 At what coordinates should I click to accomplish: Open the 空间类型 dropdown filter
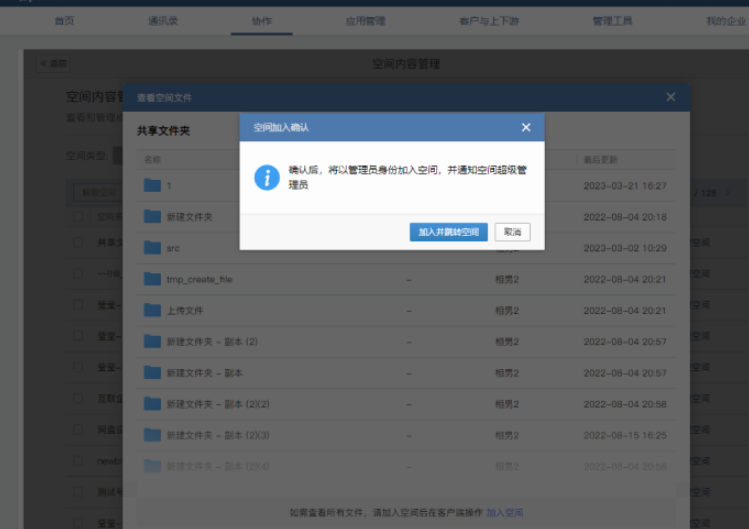(x=116, y=156)
